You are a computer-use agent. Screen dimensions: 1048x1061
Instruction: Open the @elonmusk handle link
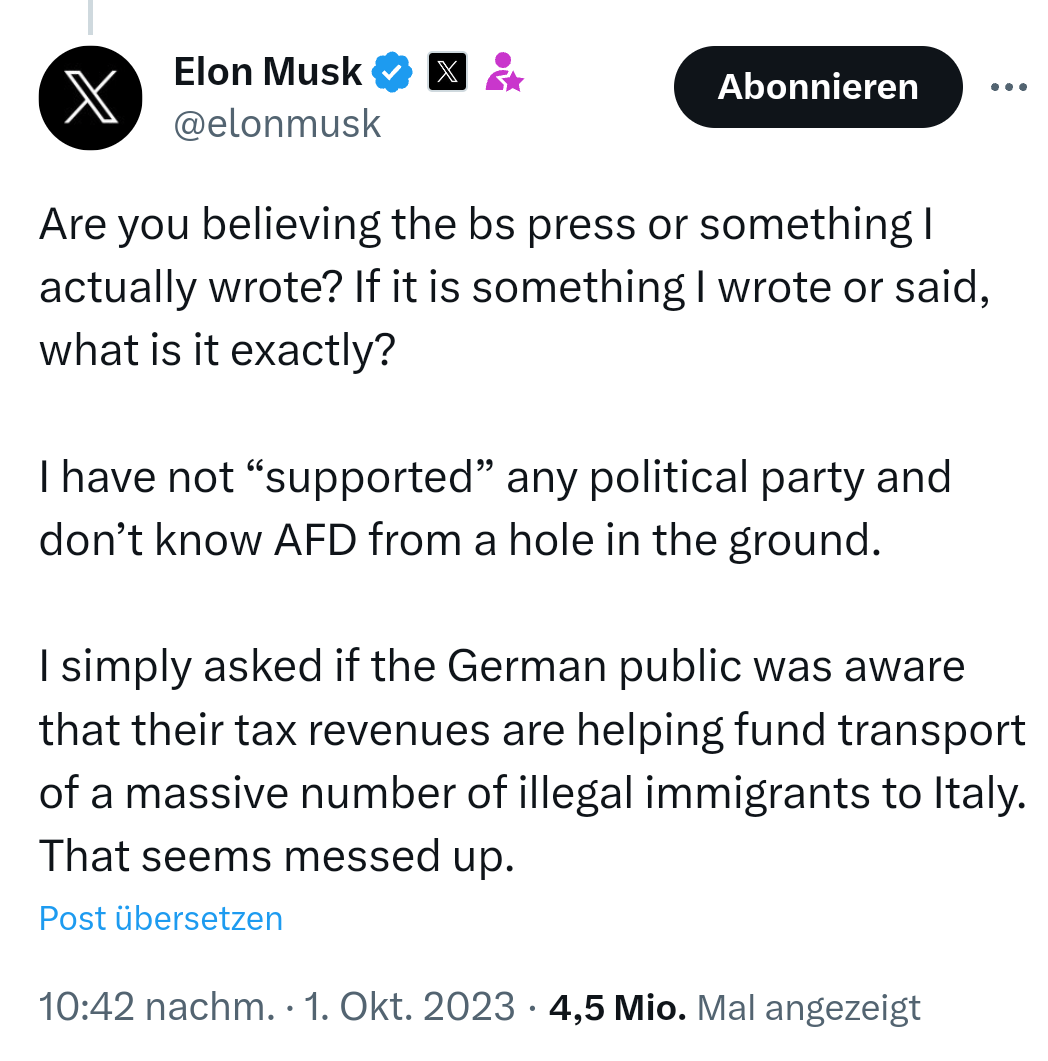pos(277,123)
